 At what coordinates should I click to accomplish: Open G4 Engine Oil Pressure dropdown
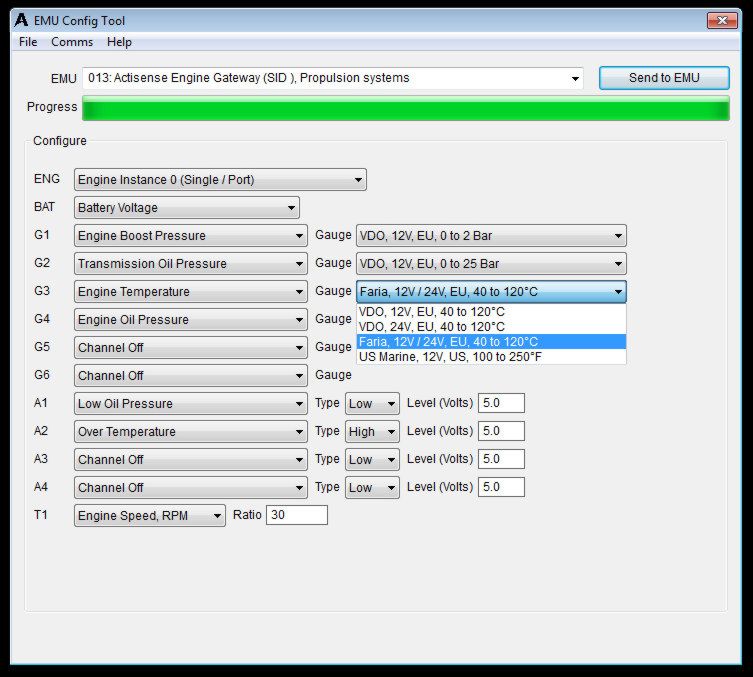[191, 320]
